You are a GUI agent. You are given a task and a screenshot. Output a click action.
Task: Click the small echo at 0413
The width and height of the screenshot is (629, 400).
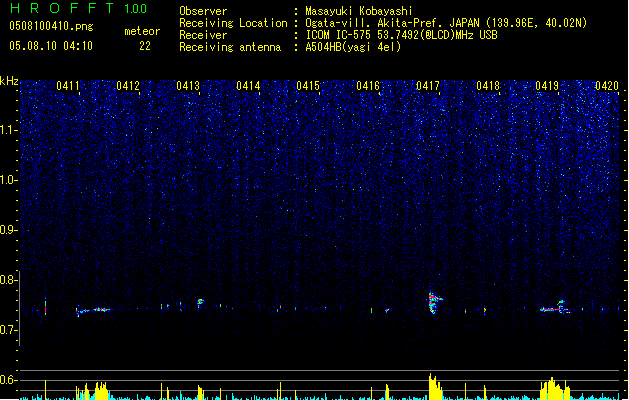point(200,303)
